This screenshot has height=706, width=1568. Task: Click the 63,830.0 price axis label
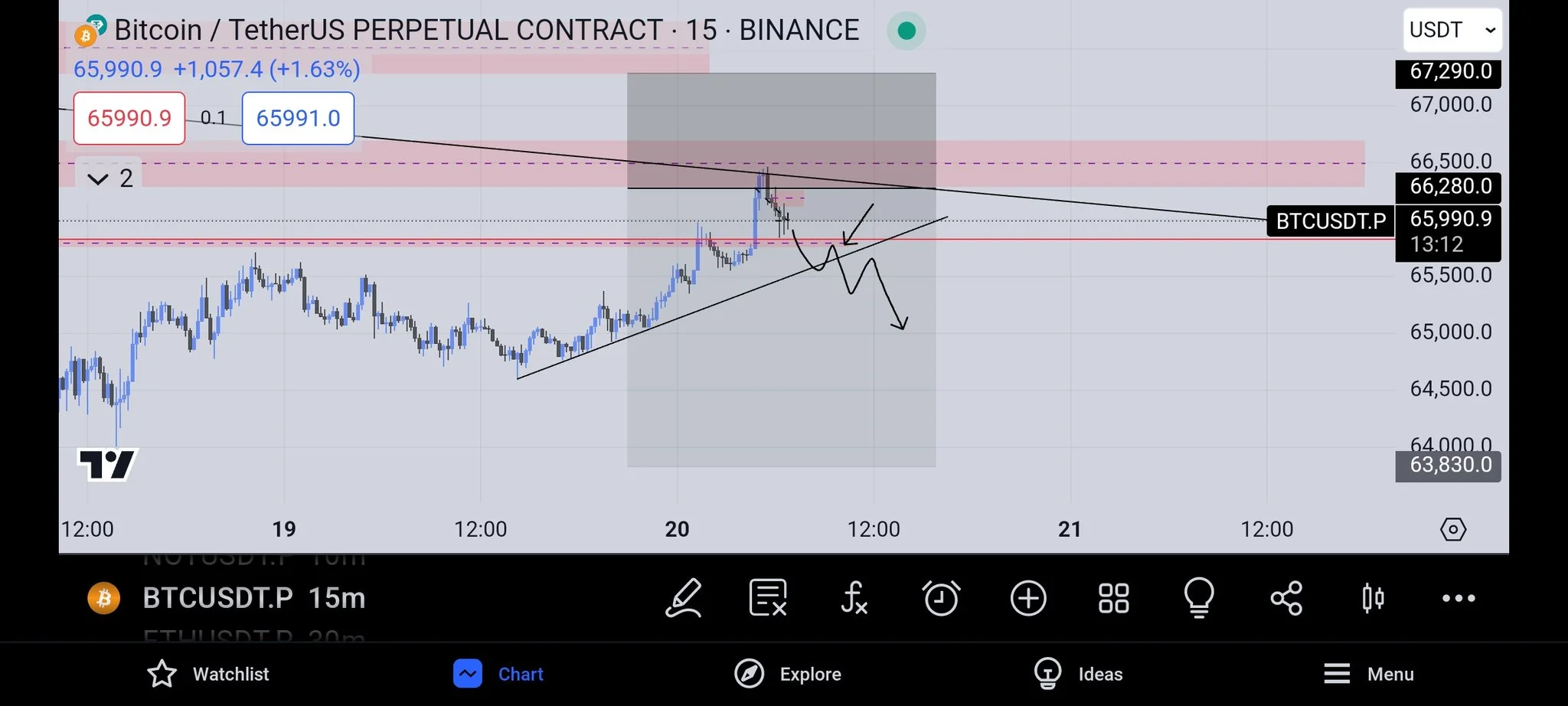pyautogui.click(x=1449, y=465)
